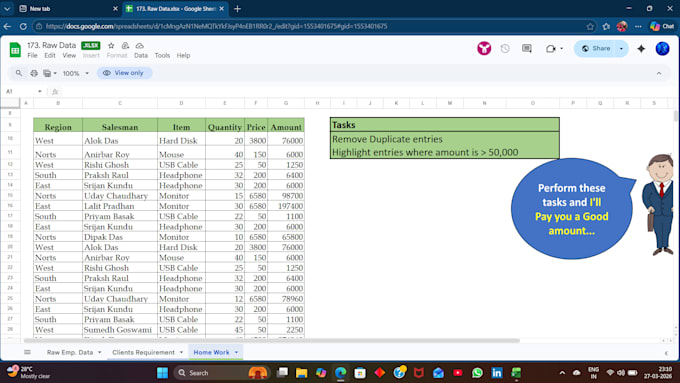The width and height of the screenshot is (680, 383).
Task: Open the blue Google account avatar
Action: (662, 49)
